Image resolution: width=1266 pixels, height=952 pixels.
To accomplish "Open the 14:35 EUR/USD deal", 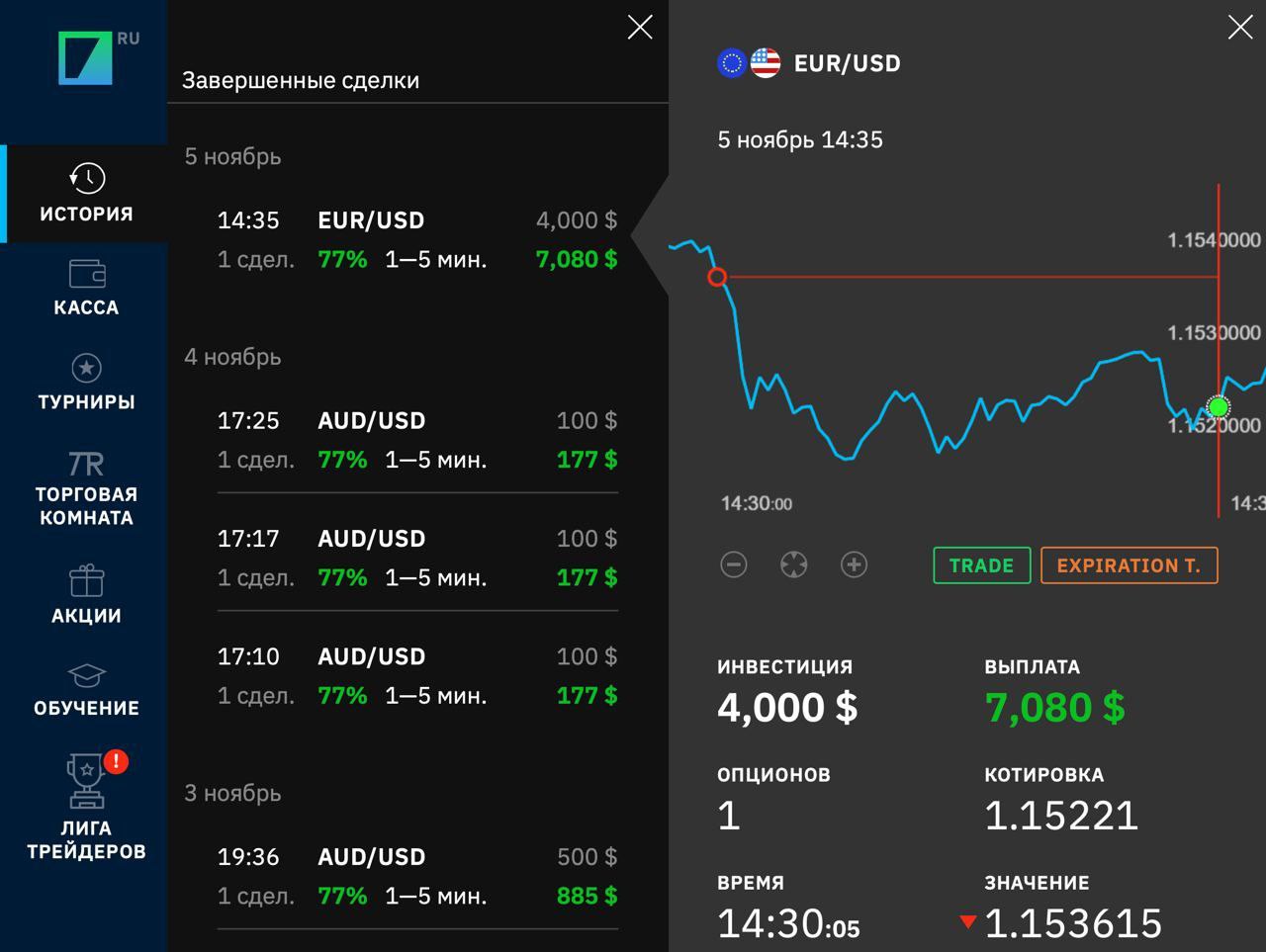I will pos(417,239).
